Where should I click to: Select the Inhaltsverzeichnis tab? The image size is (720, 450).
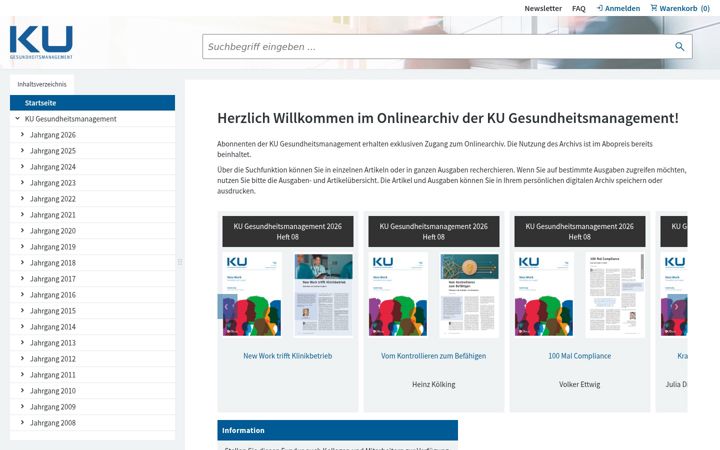(42, 84)
